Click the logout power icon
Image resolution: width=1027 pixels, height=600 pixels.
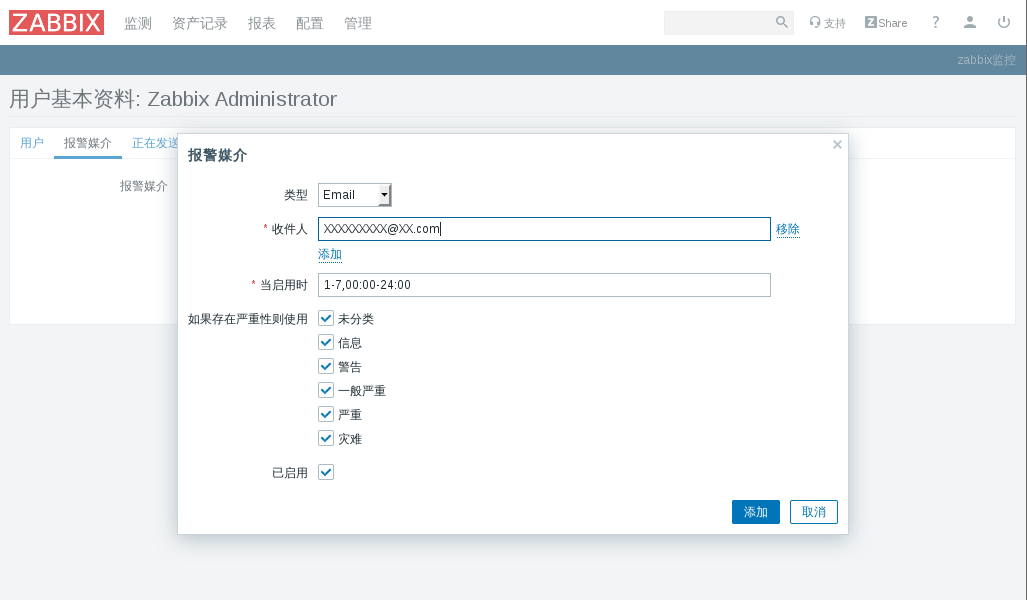[1003, 22]
